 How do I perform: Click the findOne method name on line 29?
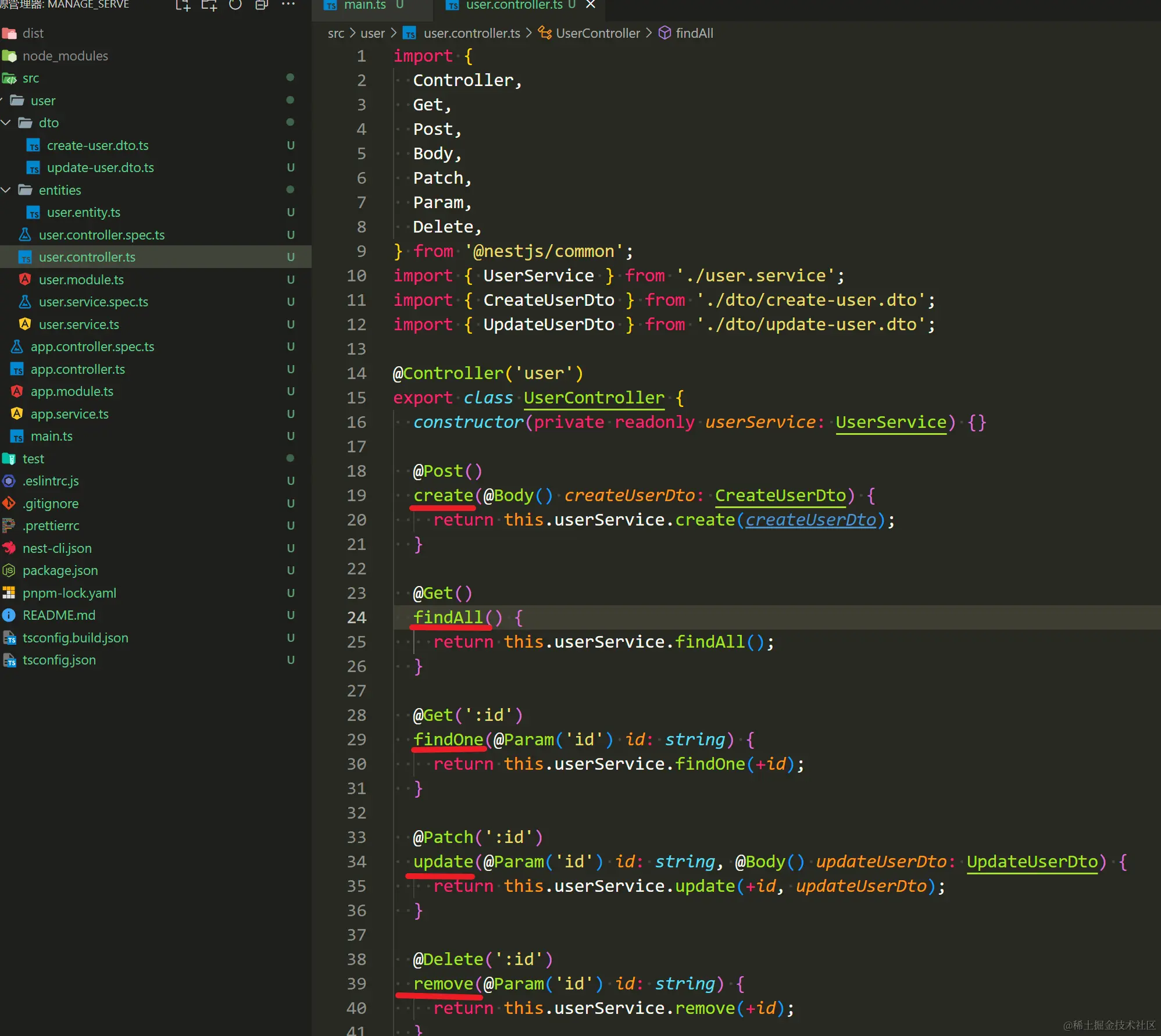click(448, 740)
